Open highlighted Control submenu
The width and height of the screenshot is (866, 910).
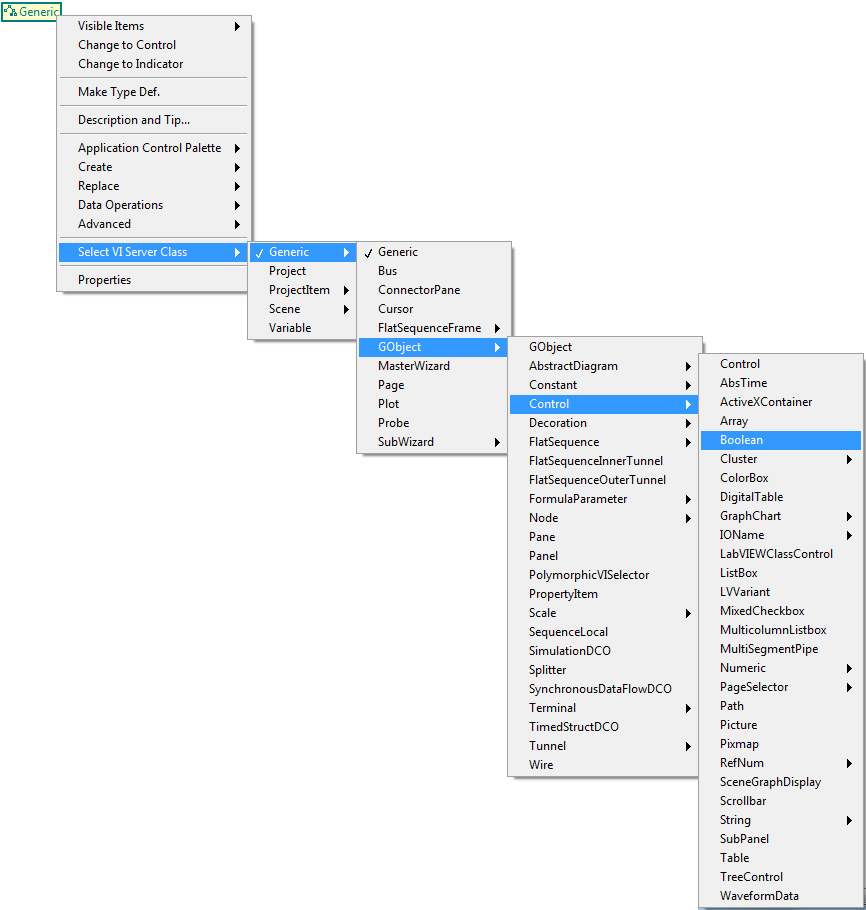(604, 404)
